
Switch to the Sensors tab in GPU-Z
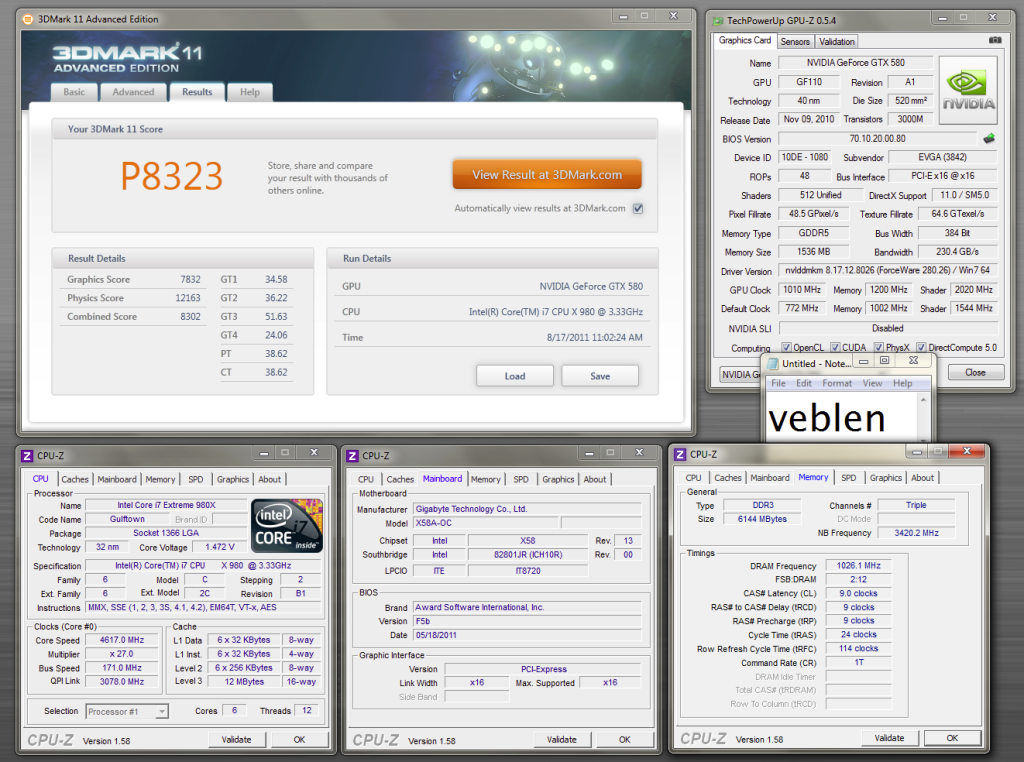795,42
